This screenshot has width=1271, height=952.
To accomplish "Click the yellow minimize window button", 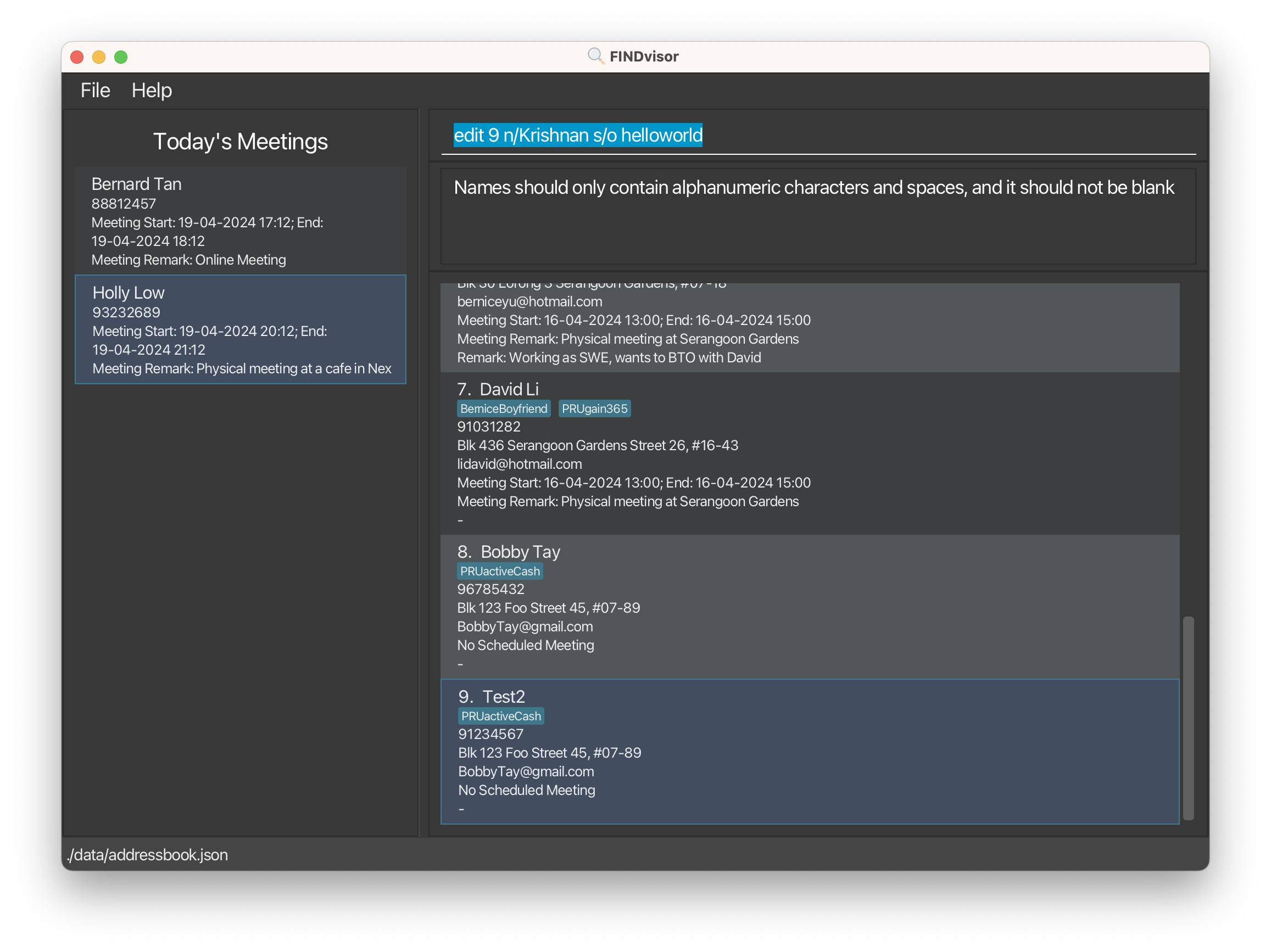I will [x=99, y=57].
